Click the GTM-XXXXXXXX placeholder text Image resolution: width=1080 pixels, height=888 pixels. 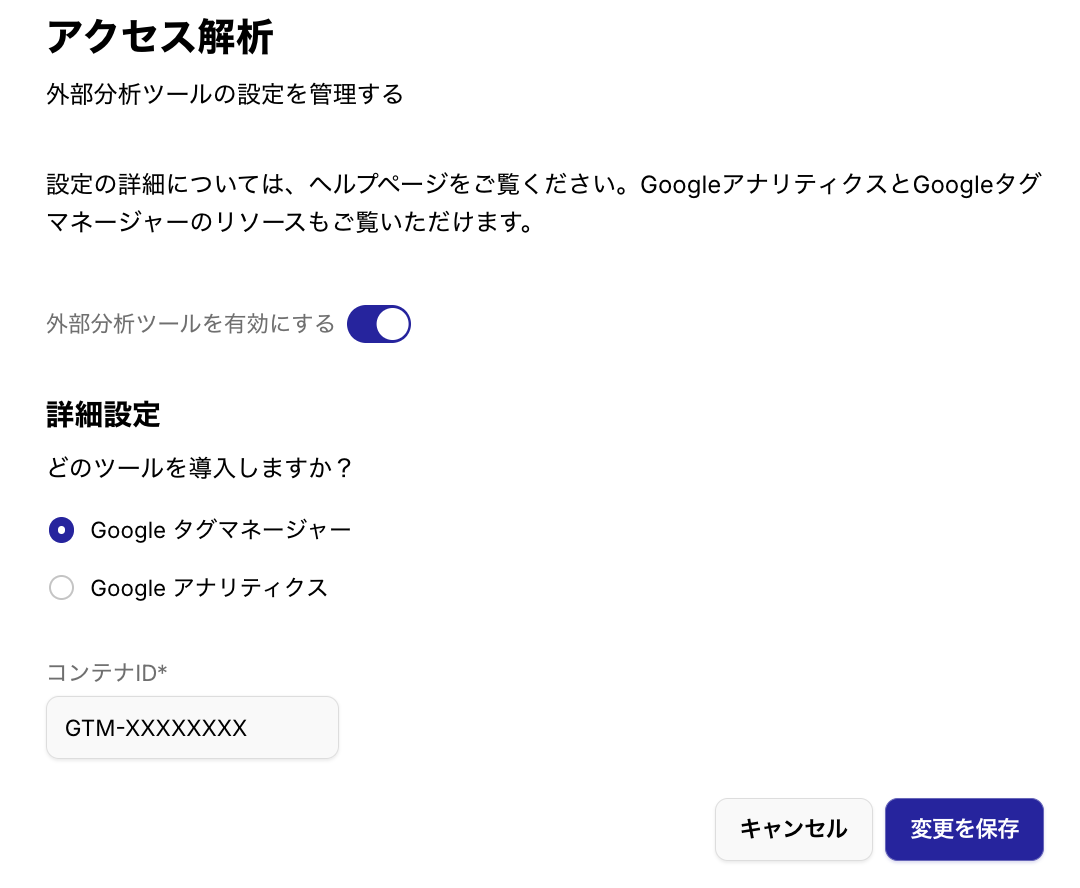tap(156, 728)
